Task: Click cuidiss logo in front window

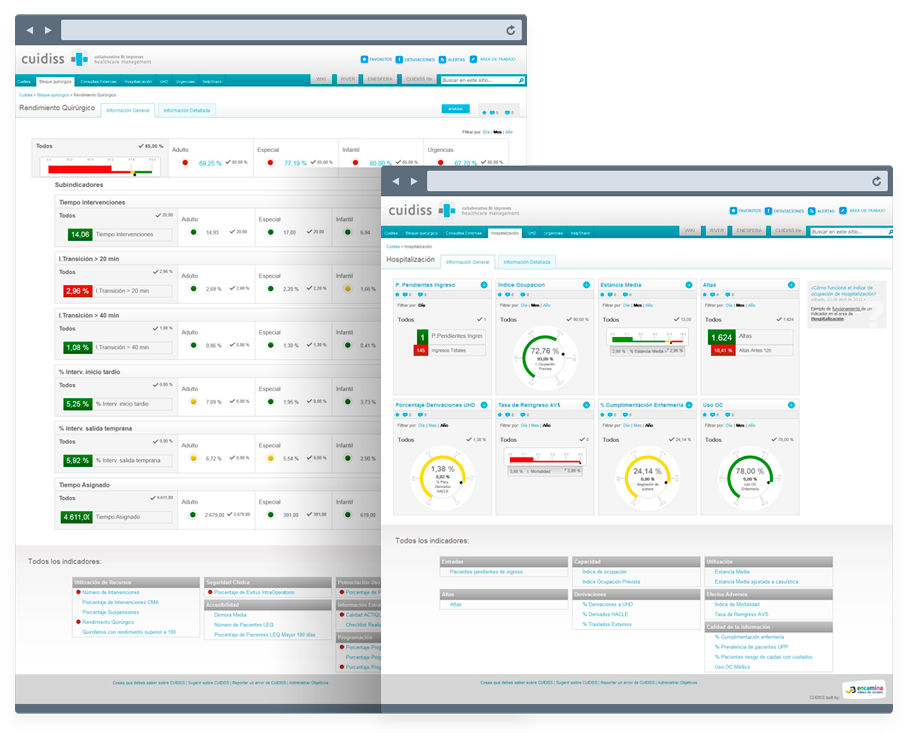Action: (x=422, y=210)
